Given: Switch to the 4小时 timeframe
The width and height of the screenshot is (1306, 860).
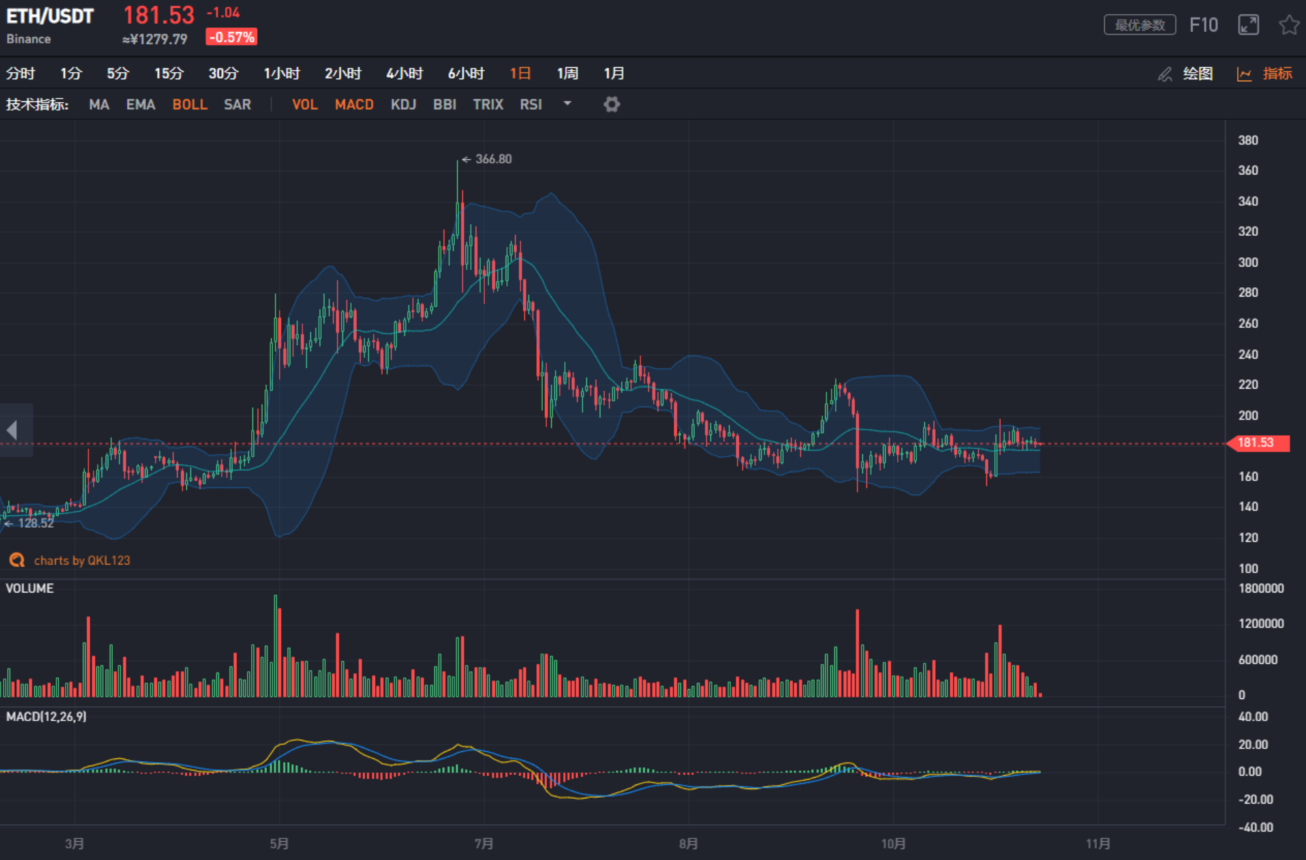Looking at the screenshot, I should [405, 74].
